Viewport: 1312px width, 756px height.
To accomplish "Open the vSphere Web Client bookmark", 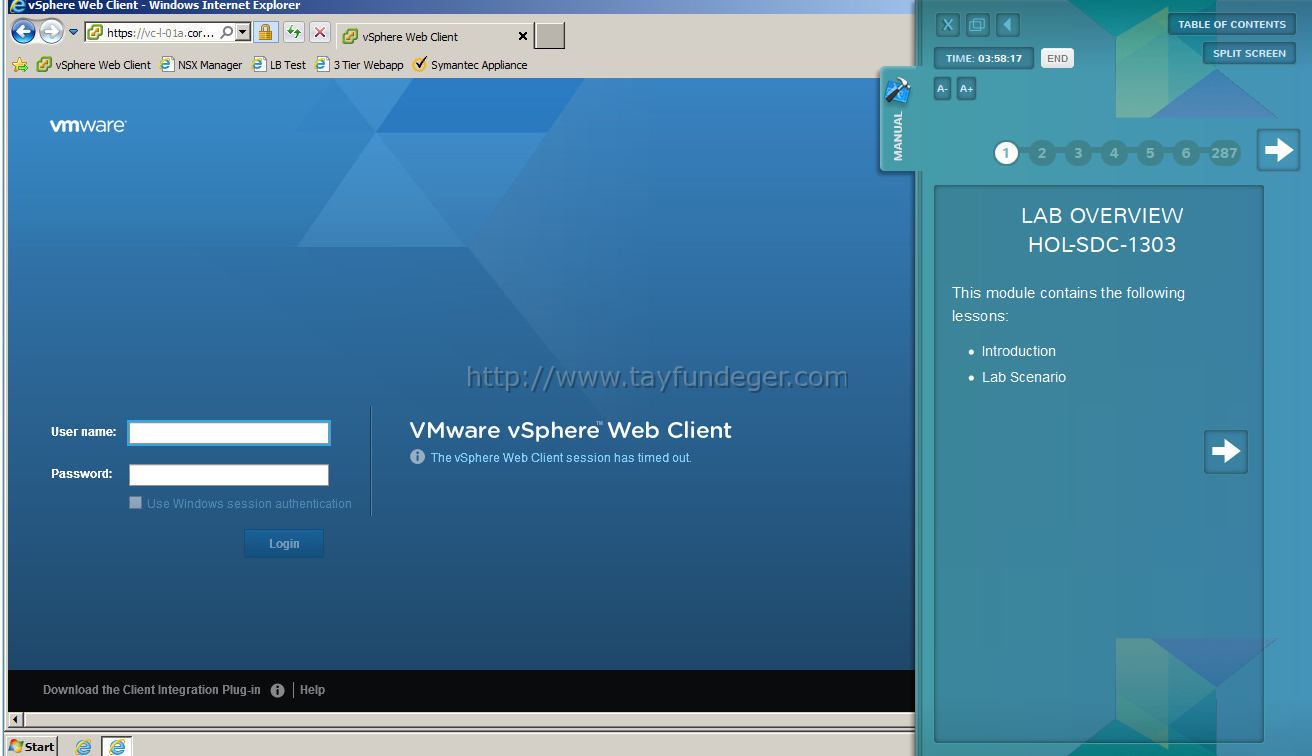I will pos(94,65).
